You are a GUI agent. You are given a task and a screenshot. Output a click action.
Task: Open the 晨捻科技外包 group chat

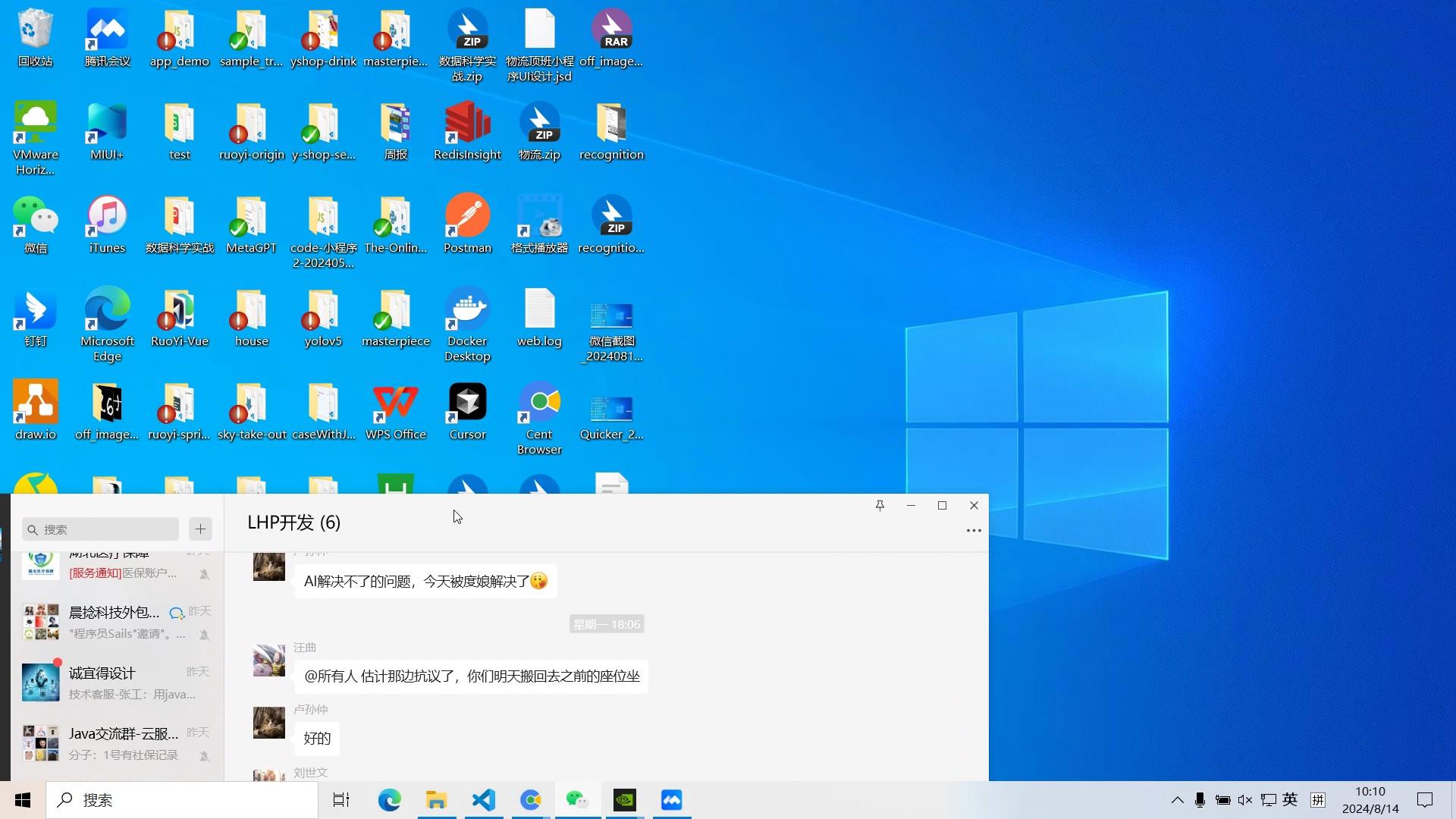pos(118,622)
